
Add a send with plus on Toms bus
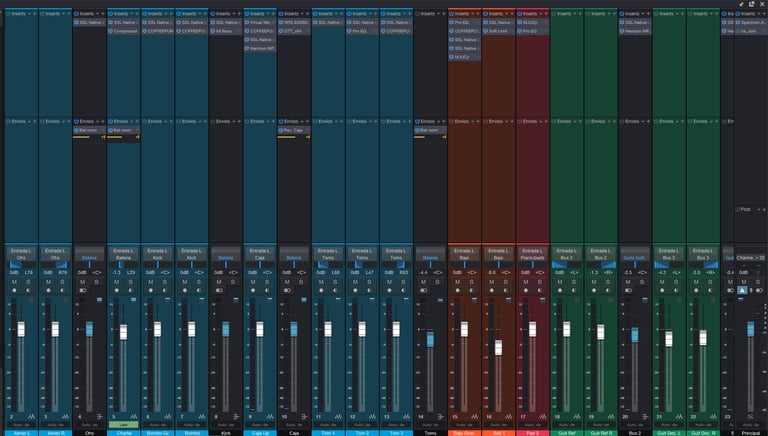coord(444,121)
